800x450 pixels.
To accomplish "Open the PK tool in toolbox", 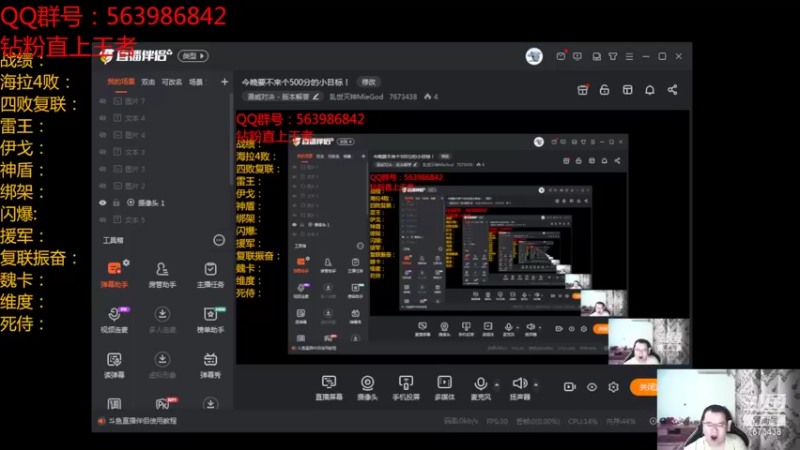I will click(163, 404).
